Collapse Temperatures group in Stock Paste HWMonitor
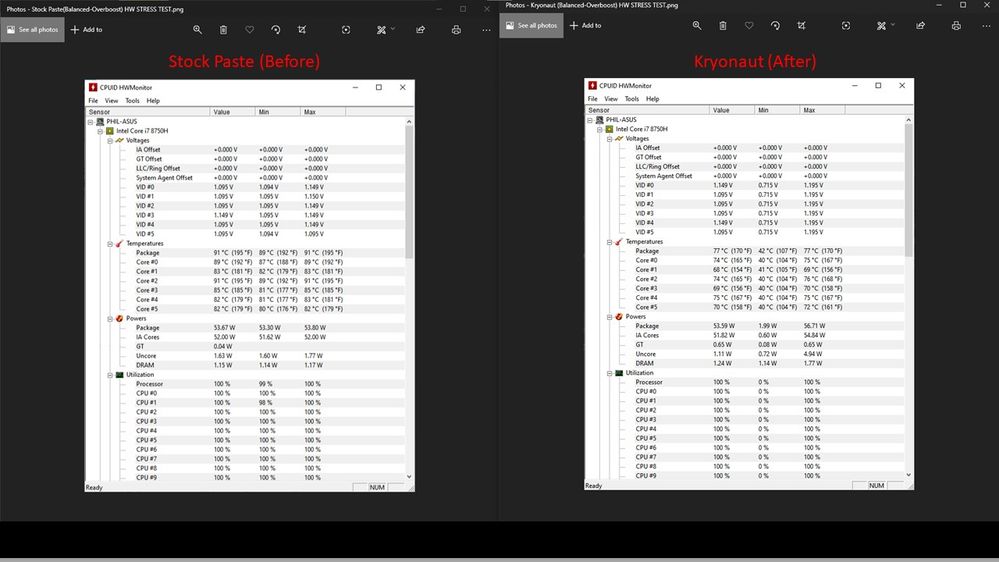The width and height of the screenshot is (999, 562). point(110,243)
